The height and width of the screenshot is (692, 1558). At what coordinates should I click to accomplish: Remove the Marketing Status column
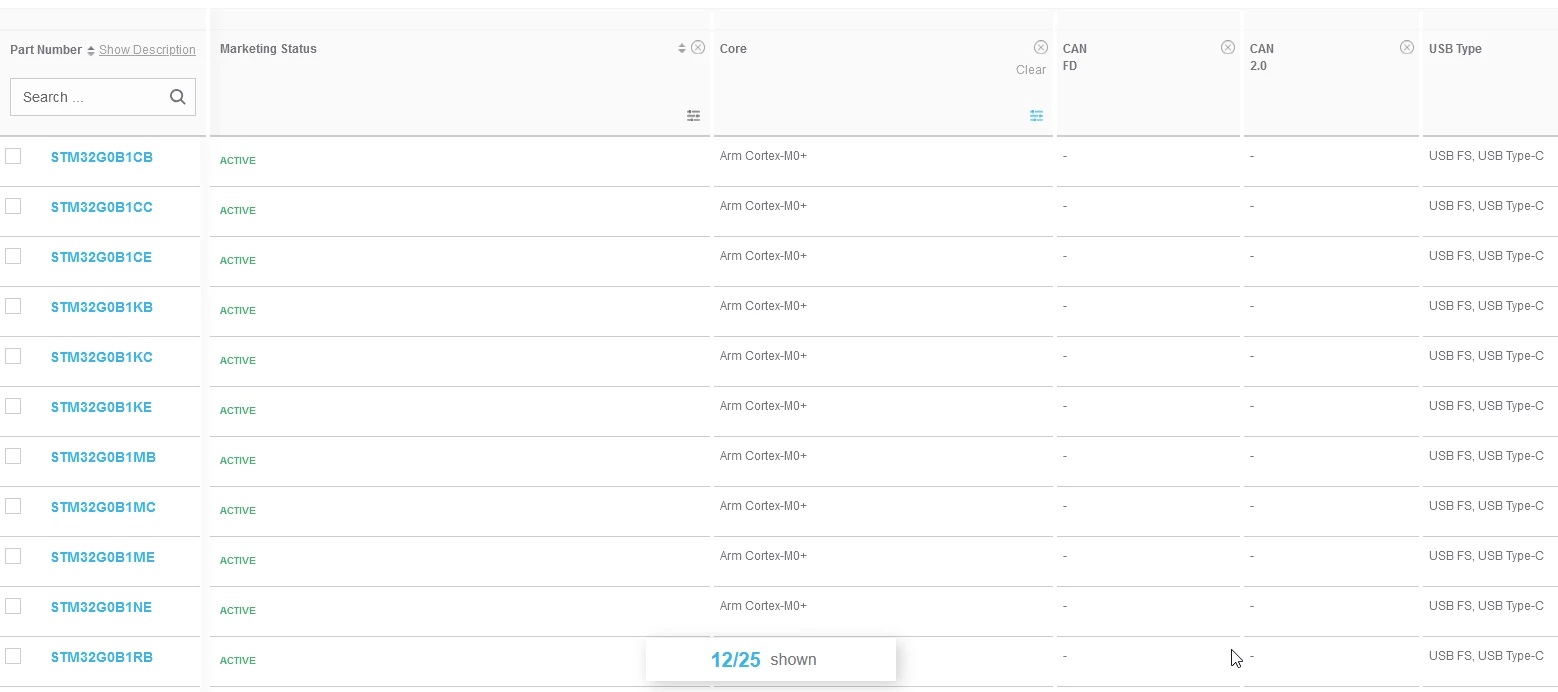pyautogui.click(x=698, y=48)
